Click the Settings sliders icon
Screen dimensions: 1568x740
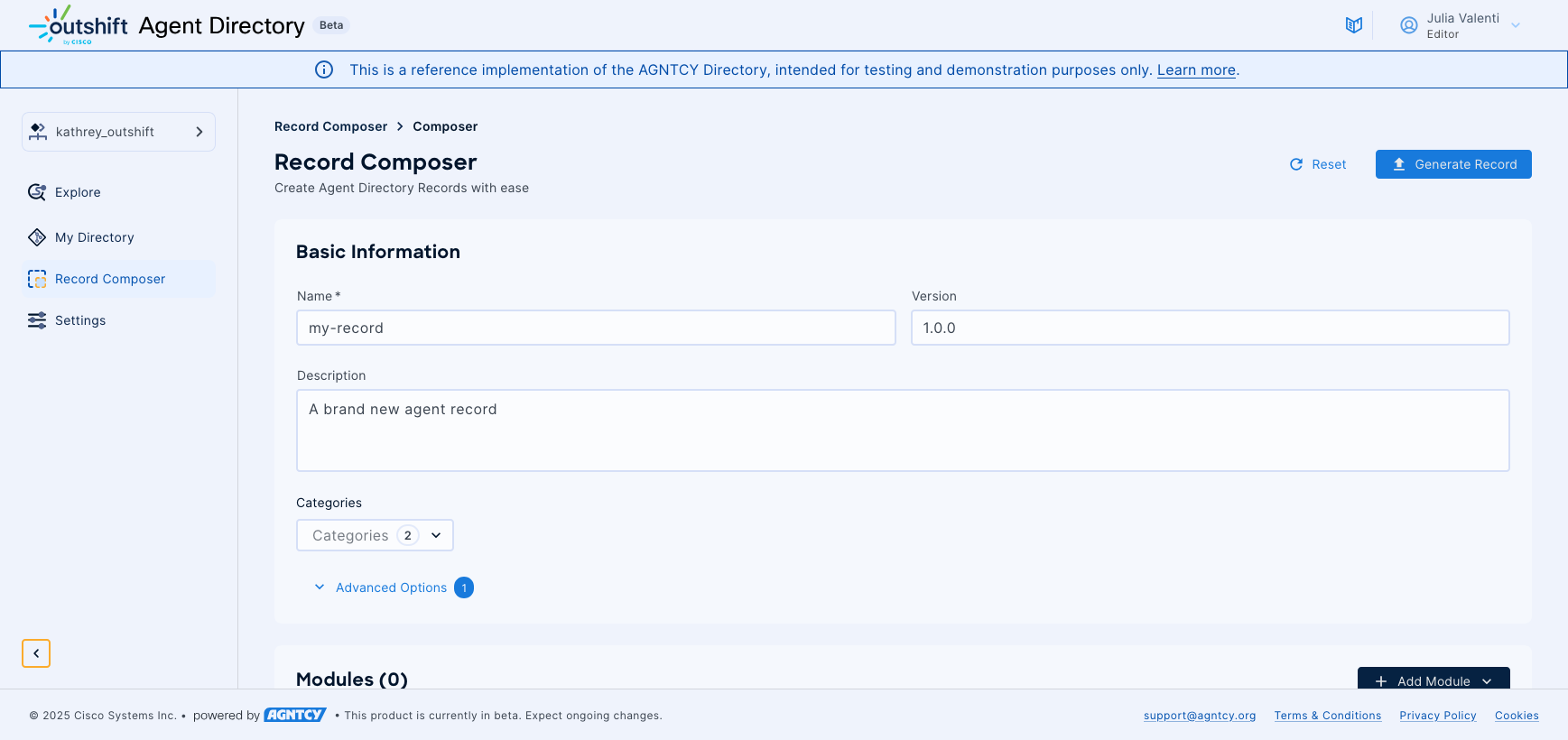[x=37, y=320]
